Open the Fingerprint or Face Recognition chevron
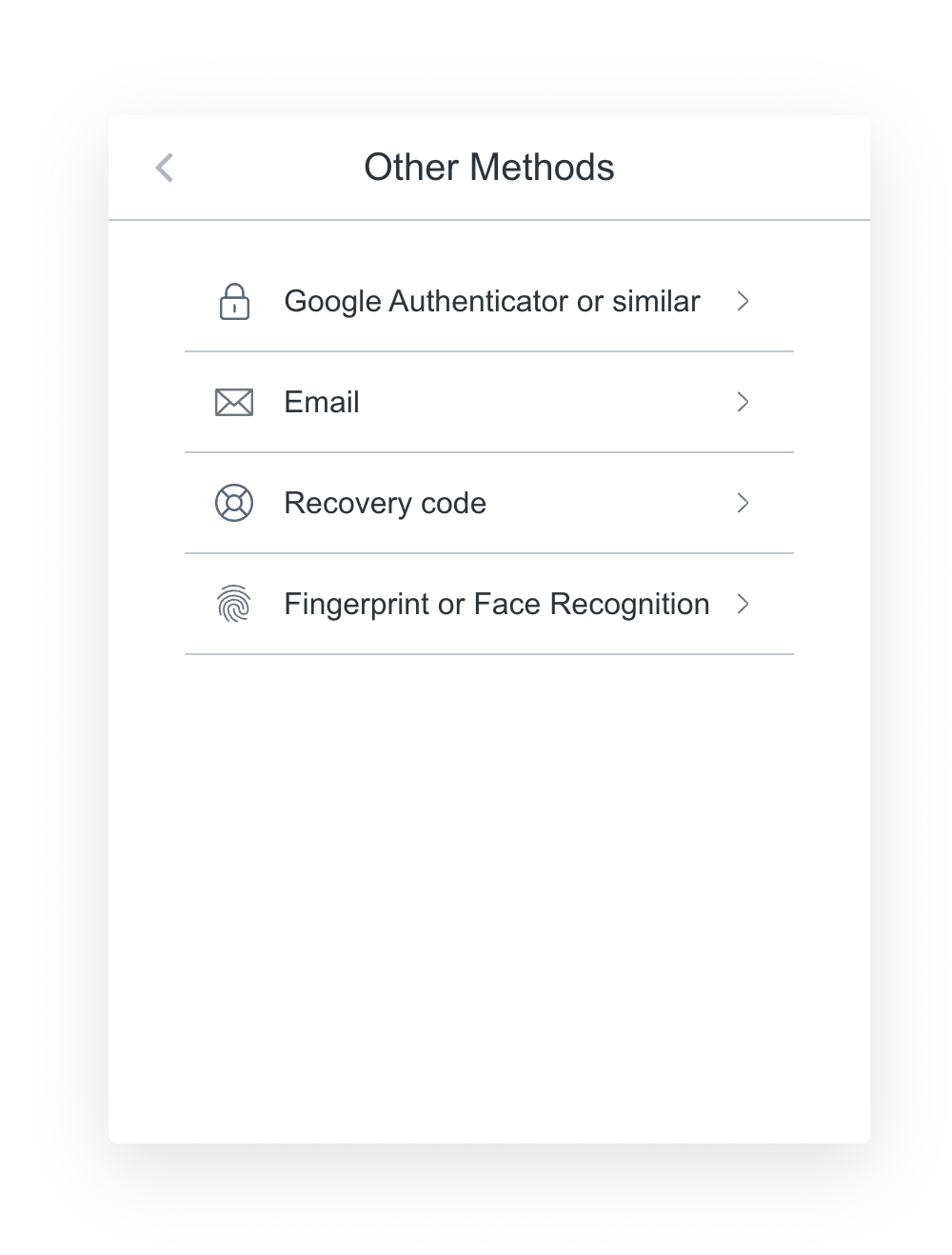The height and width of the screenshot is (1255, 952). pos(744,604)
